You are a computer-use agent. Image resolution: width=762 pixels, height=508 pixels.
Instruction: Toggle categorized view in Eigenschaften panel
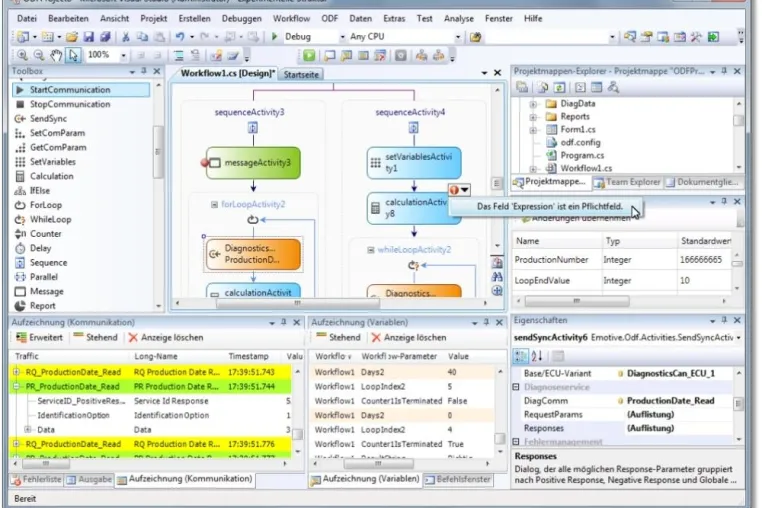520,356
